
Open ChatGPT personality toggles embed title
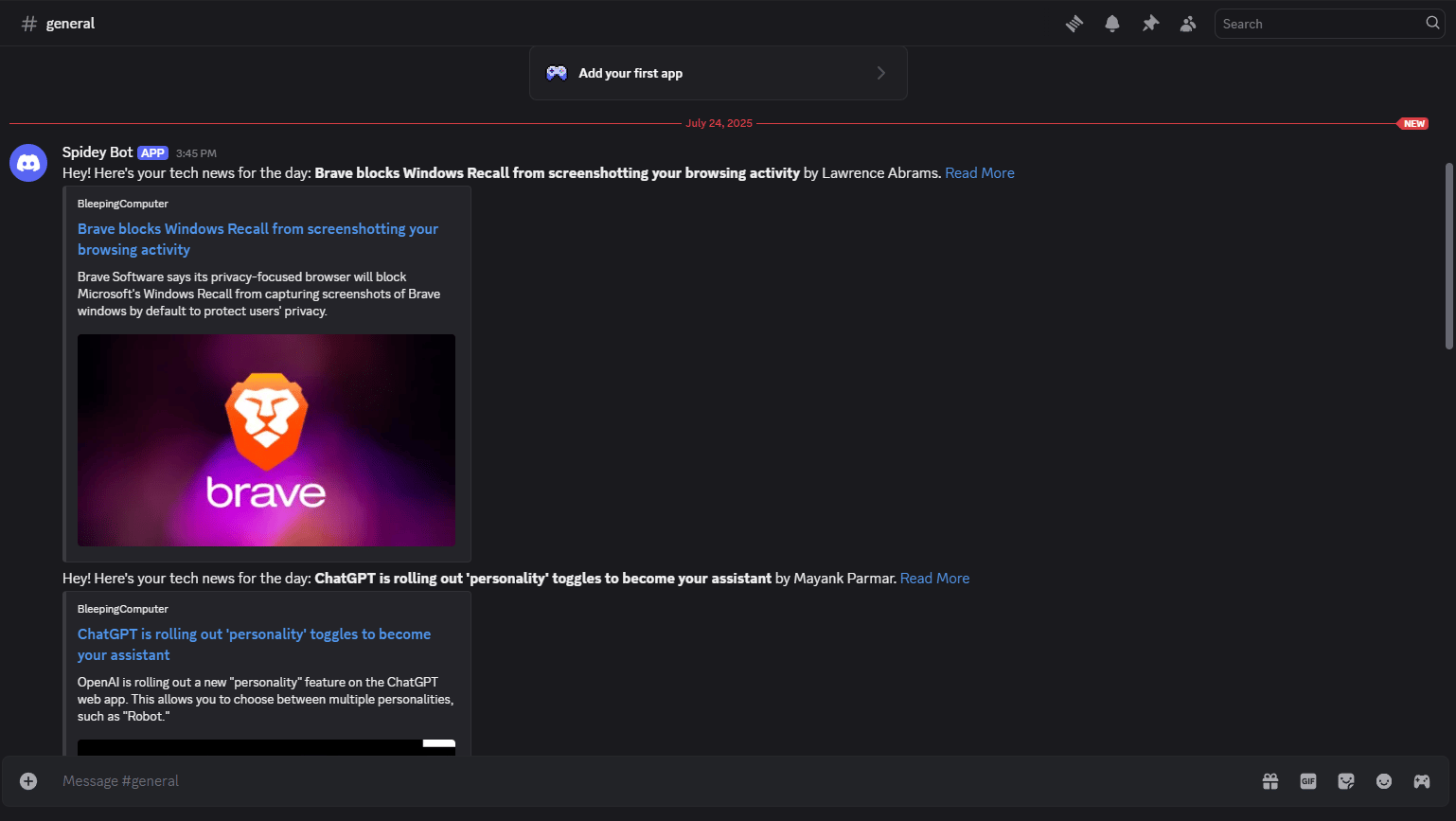click(254, 645)
